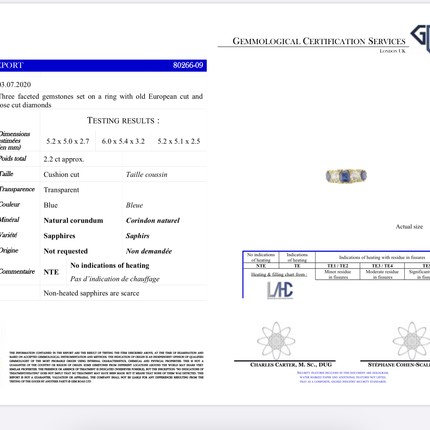Click Non-heated sapphires are scarce note

coord(91,293)
